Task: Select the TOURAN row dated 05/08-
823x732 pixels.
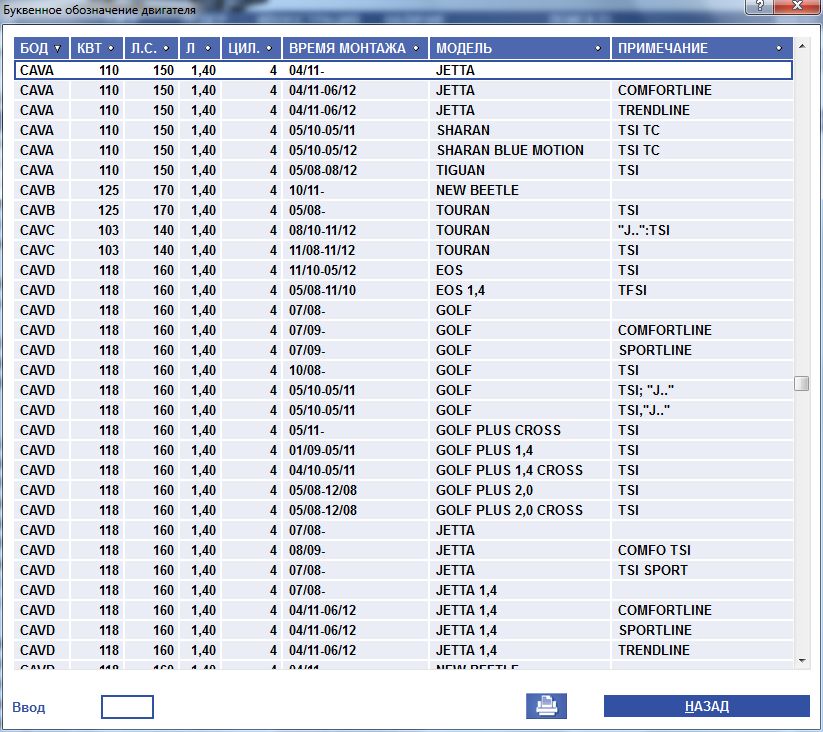Action: pos(403,210)
